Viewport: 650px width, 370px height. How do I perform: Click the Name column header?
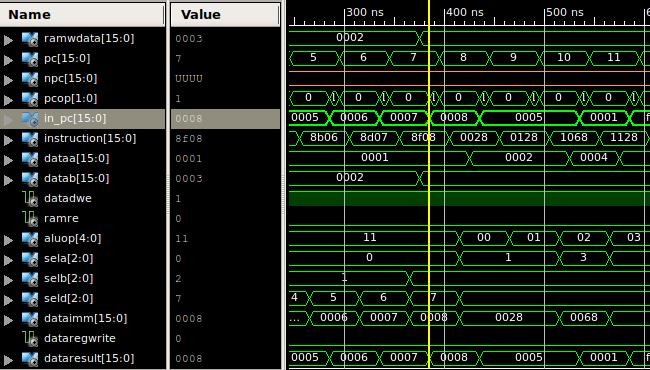pyautogui.click(x=82, y=15)
